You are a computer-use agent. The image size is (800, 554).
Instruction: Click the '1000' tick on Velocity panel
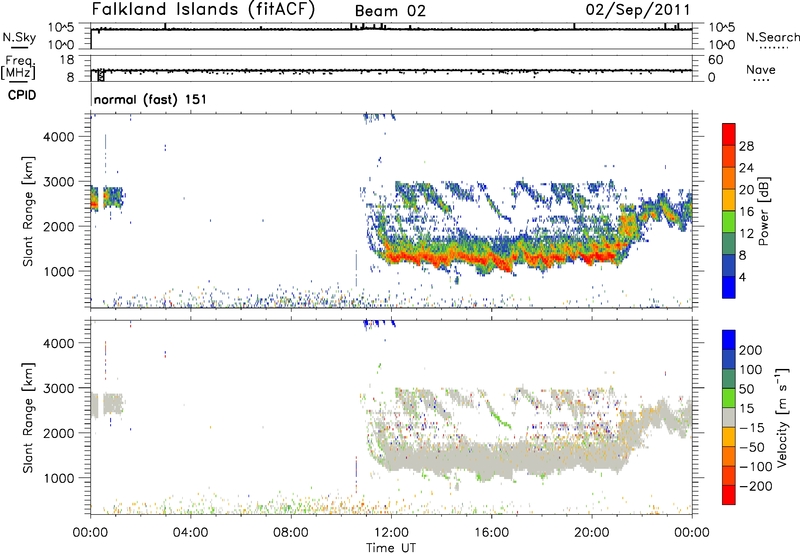point(58,478)
